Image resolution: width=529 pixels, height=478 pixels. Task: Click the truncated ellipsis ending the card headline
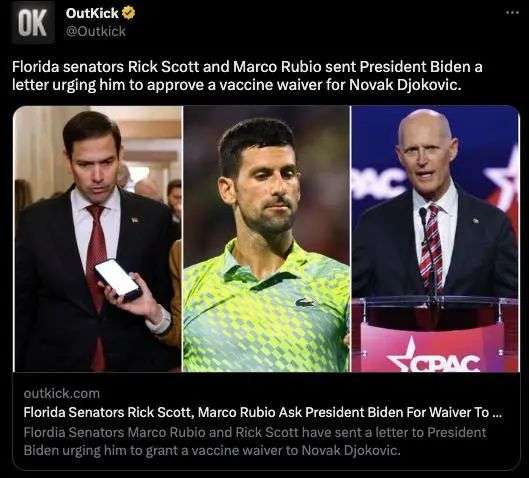coord(497,413)
